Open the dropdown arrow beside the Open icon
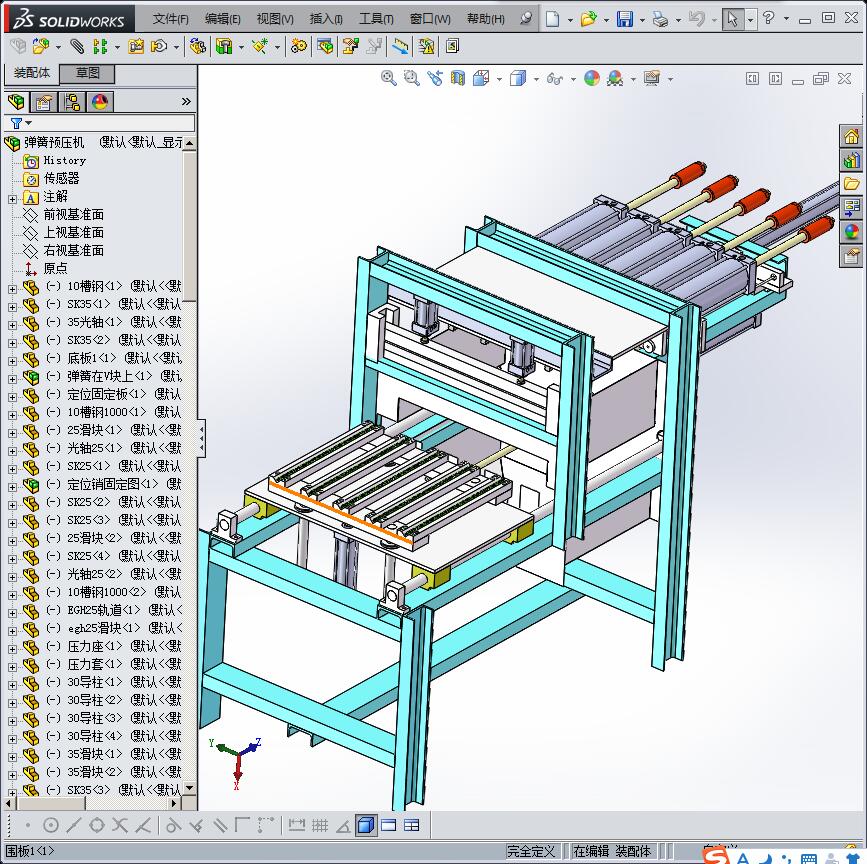The height and width of the screenshot is (864, 867). [604, 19]
